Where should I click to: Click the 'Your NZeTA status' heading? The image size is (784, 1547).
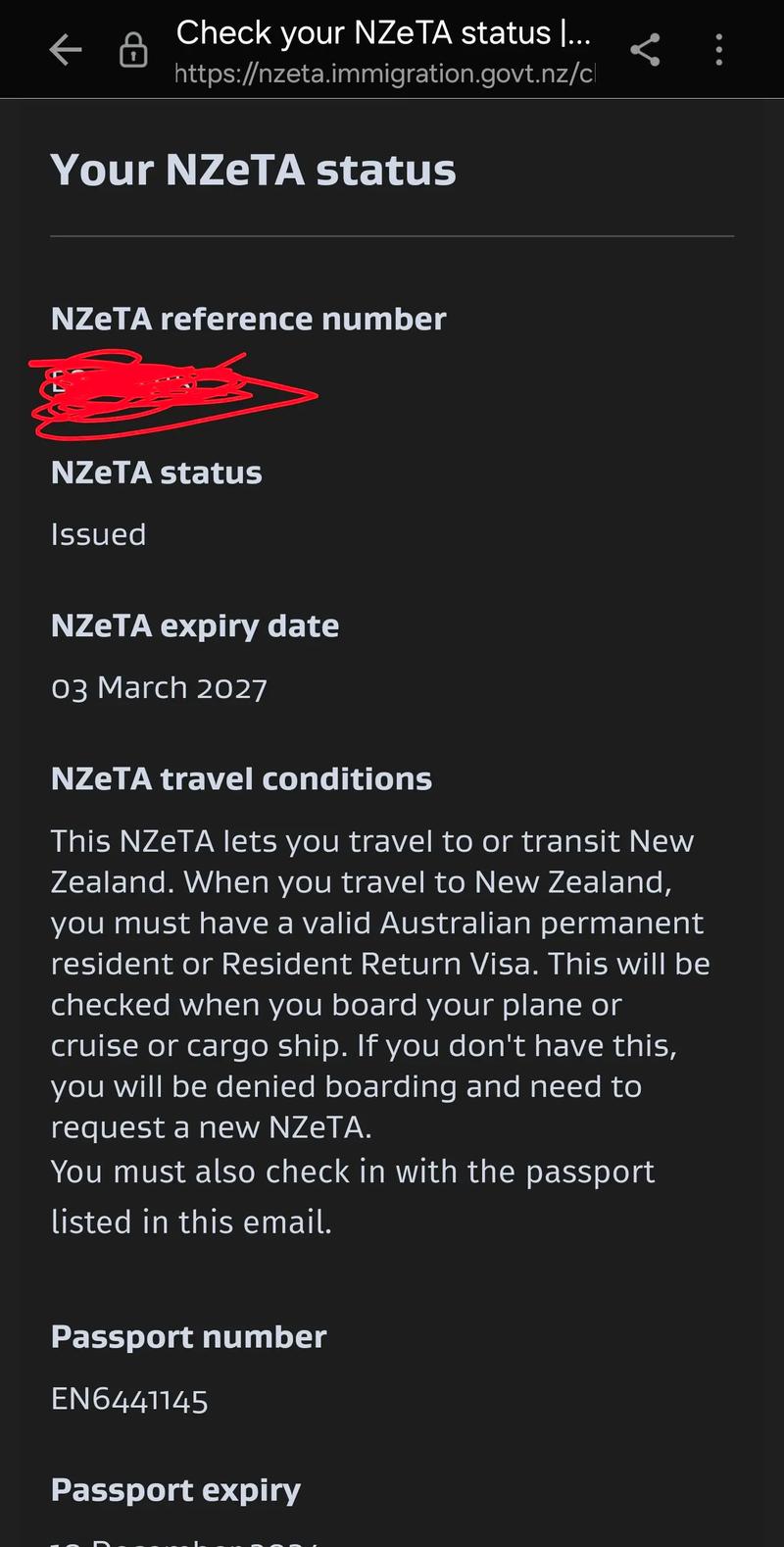[x=253, y=171]
